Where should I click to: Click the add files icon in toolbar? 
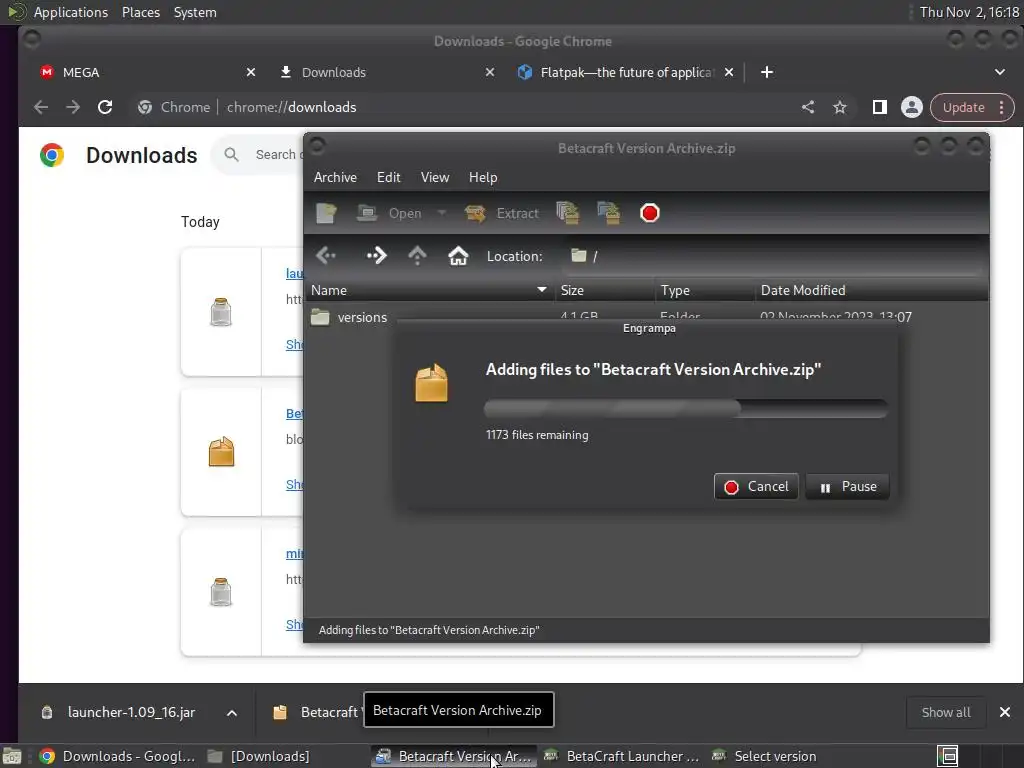coord(568,213)
